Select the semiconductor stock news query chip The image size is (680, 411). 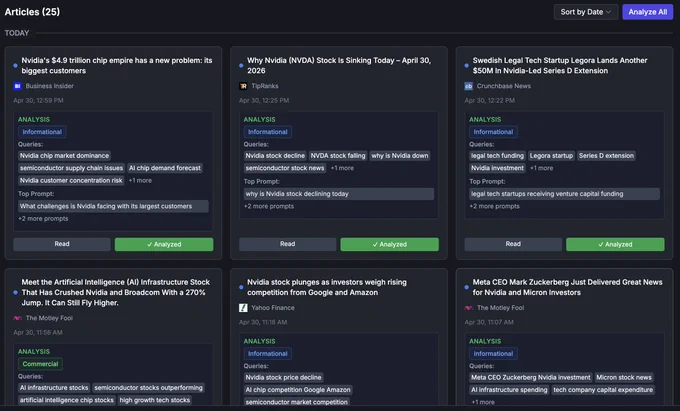click(x=284, y=168)
